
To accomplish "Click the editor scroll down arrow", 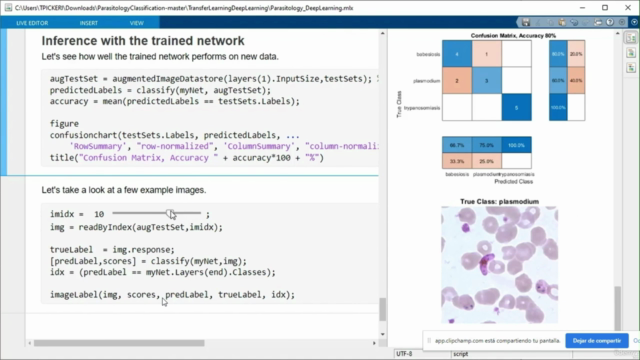I will [382, 334].
